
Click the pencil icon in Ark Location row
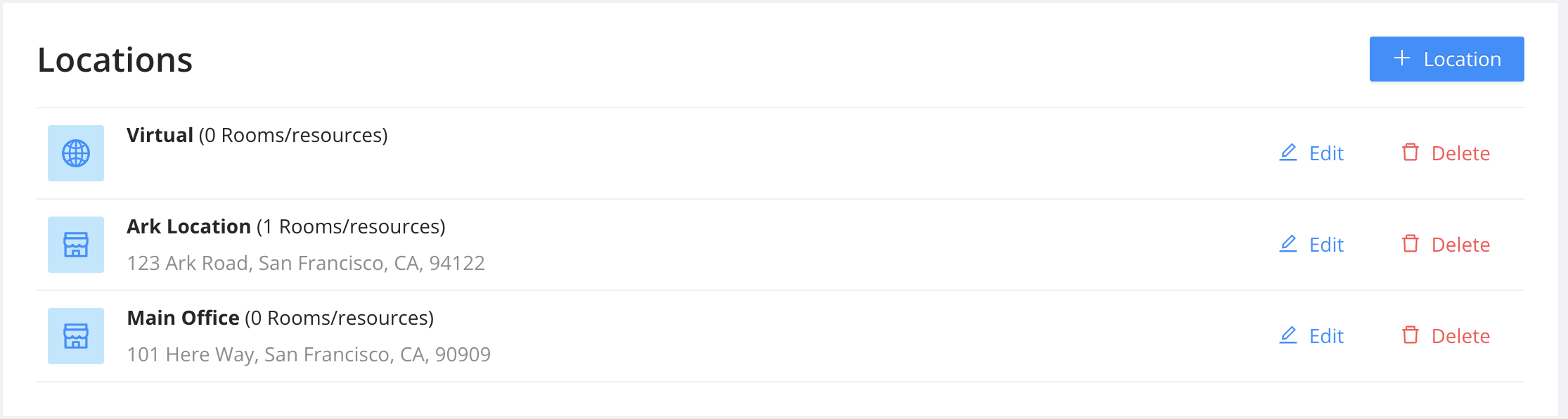[x=1288, y=244]
